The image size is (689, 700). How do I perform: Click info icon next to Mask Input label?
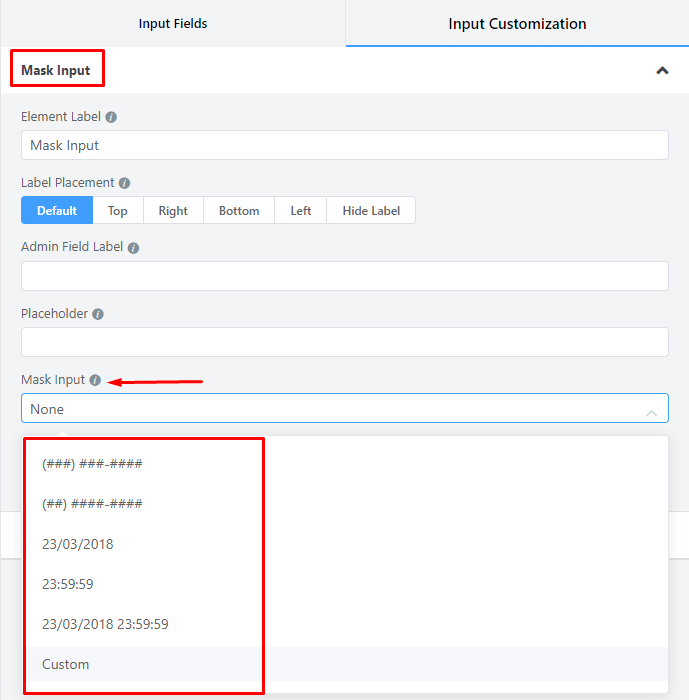click(95, 380)
